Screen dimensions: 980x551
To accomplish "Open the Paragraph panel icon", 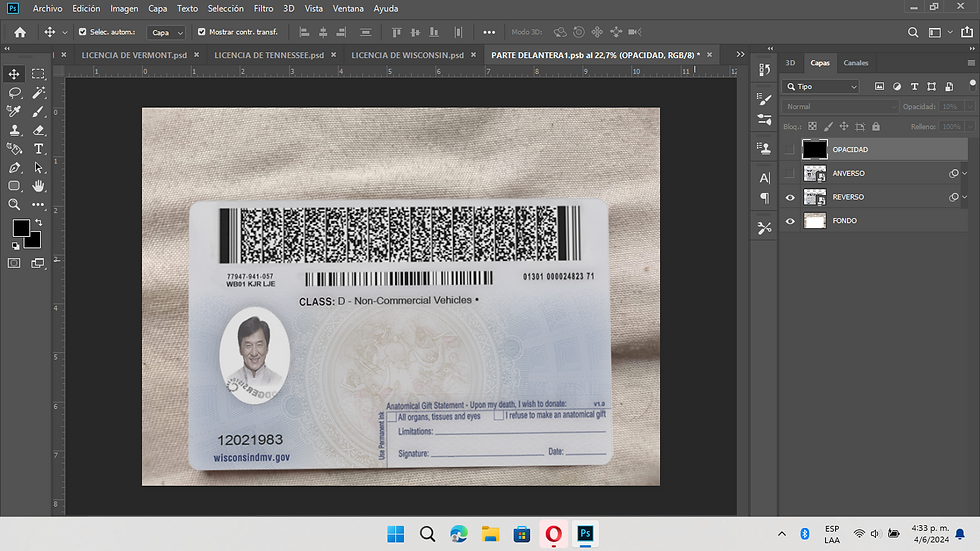I will point(764,198).
